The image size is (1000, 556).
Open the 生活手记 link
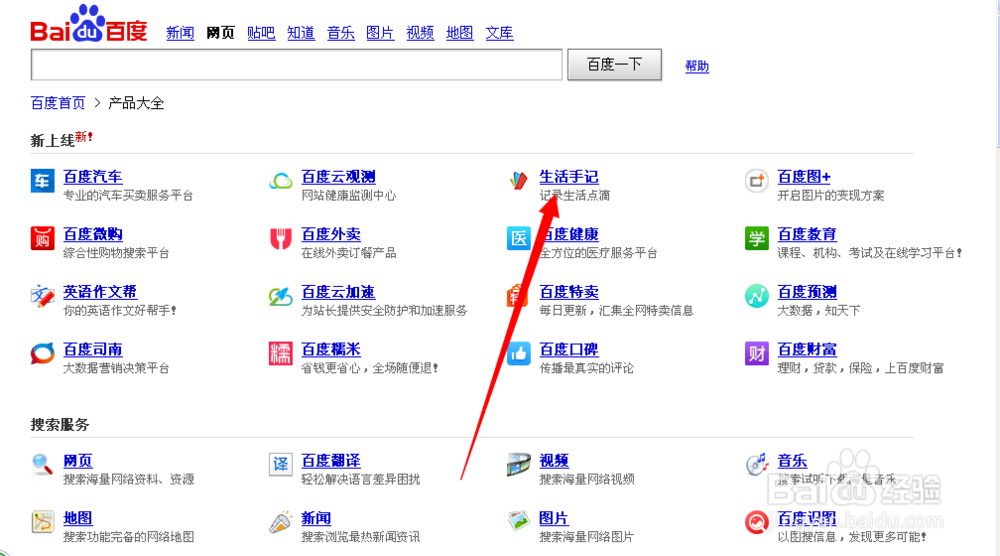(x=569, y=177)
